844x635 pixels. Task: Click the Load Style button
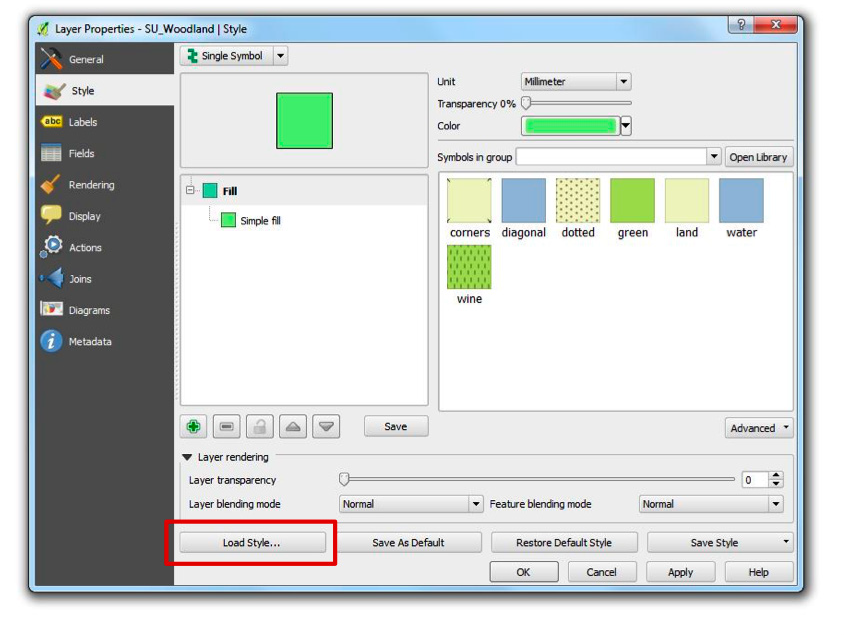coord(251,542)
